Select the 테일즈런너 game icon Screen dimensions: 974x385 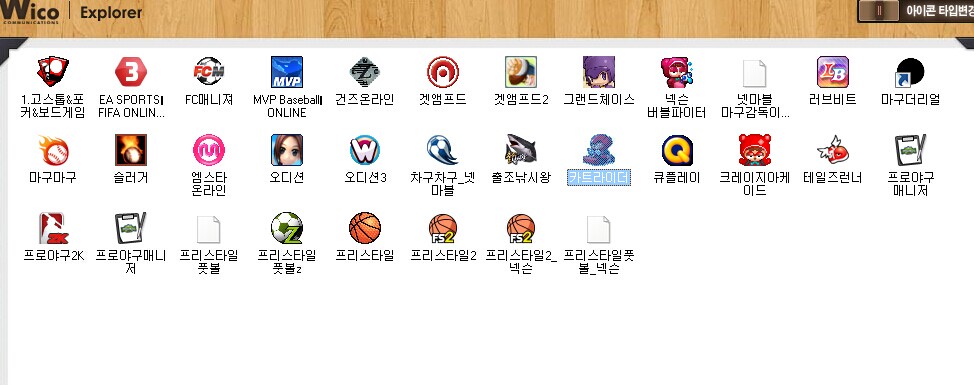tap(833, 150)
